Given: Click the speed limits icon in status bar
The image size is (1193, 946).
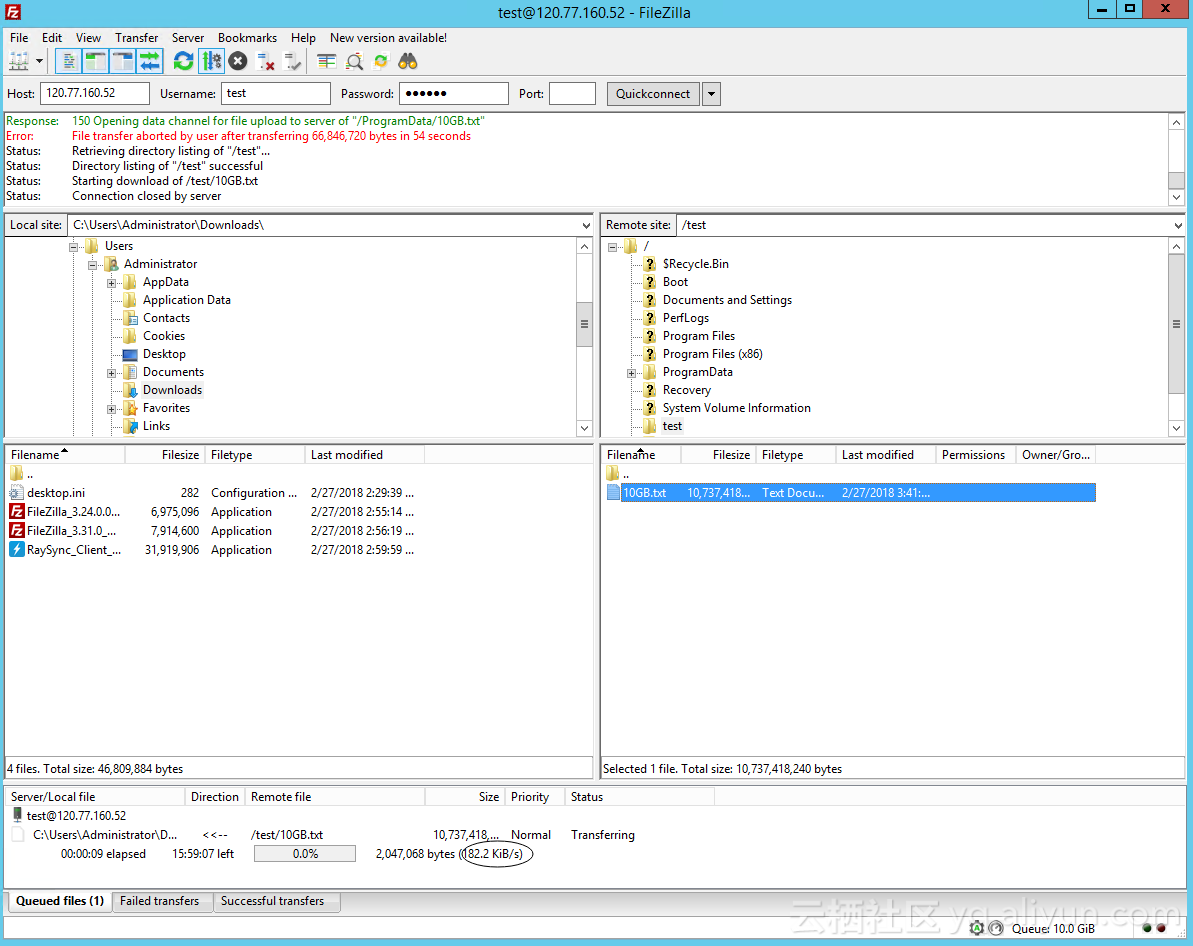Looking at the screenshot, I should pyautogui.click(x=996, y=928).
